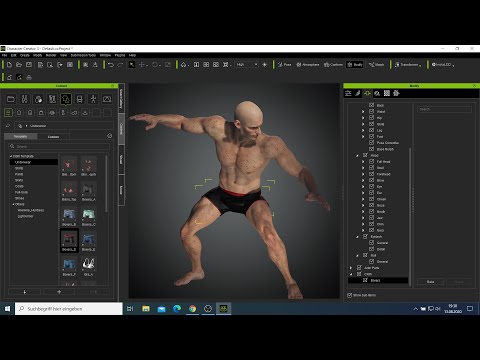The image size is (480, 360).
Task: Toggle the Full Head checkbox
Action: (371, 161)
